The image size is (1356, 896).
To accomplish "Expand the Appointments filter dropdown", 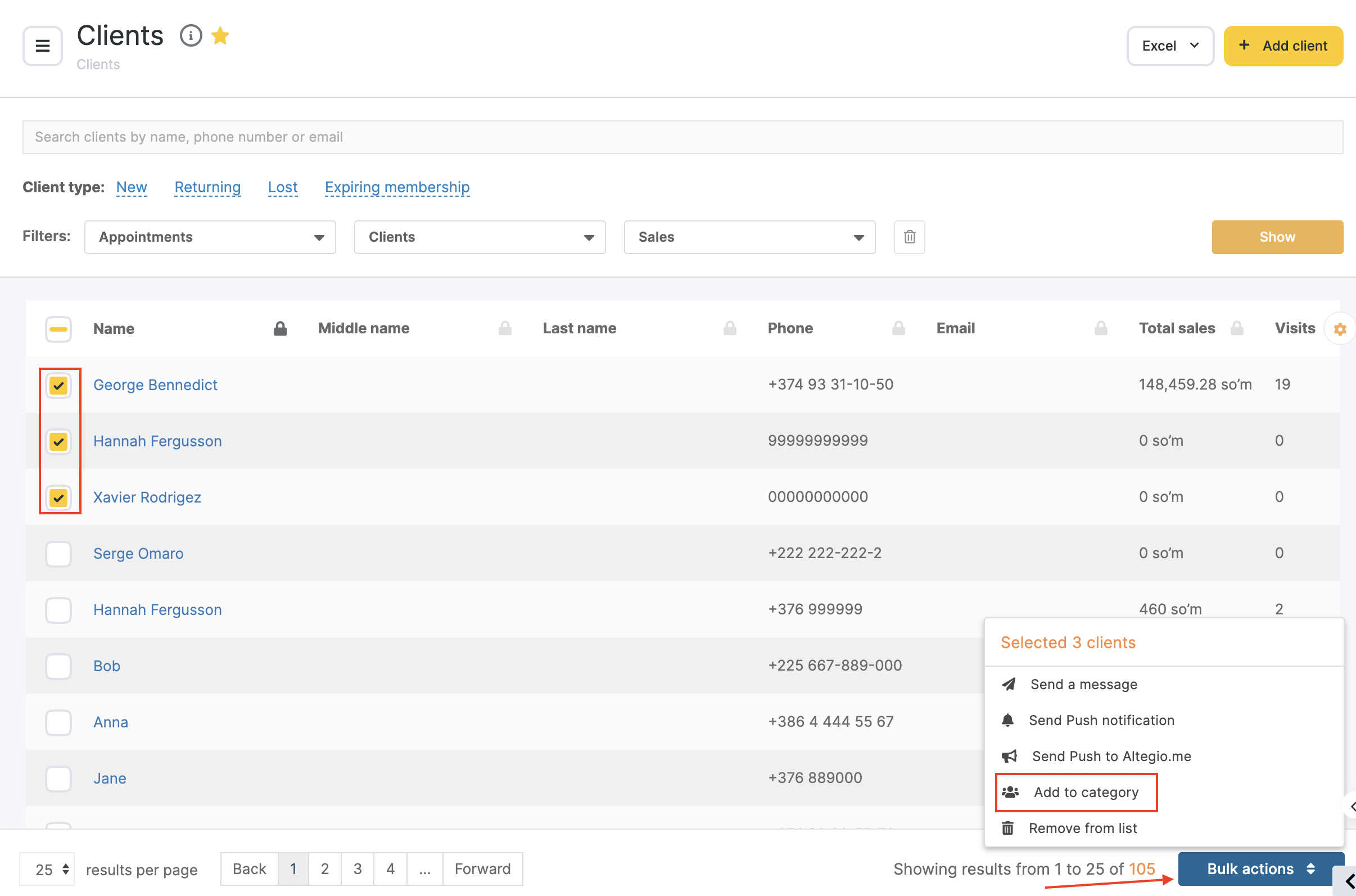I will coord(210,237).
